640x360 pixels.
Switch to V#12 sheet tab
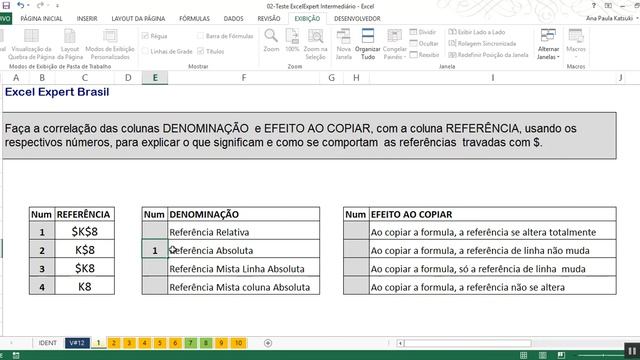pos(77,343)
